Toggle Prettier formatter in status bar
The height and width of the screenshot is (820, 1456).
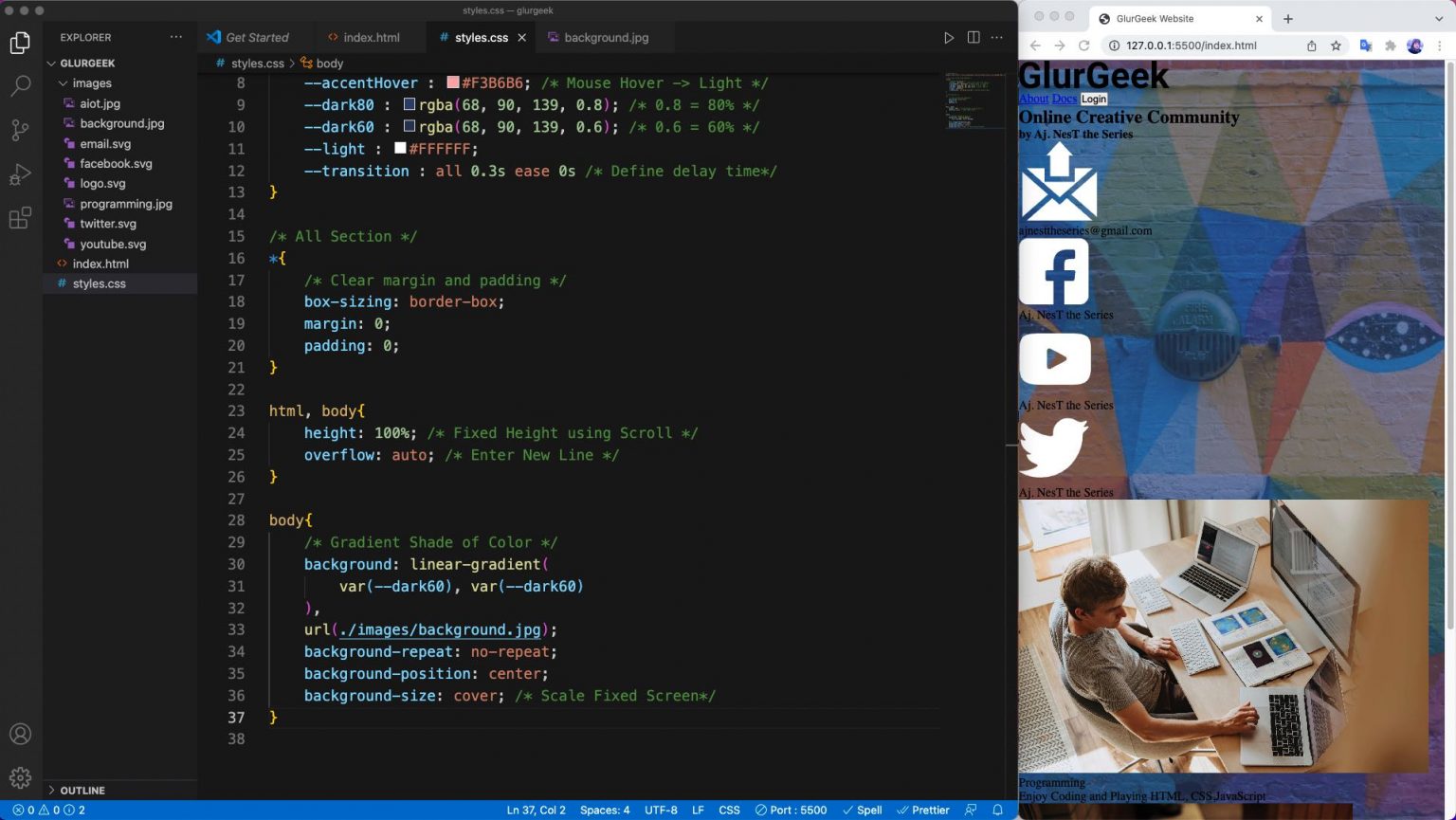(x=923, y=810)
